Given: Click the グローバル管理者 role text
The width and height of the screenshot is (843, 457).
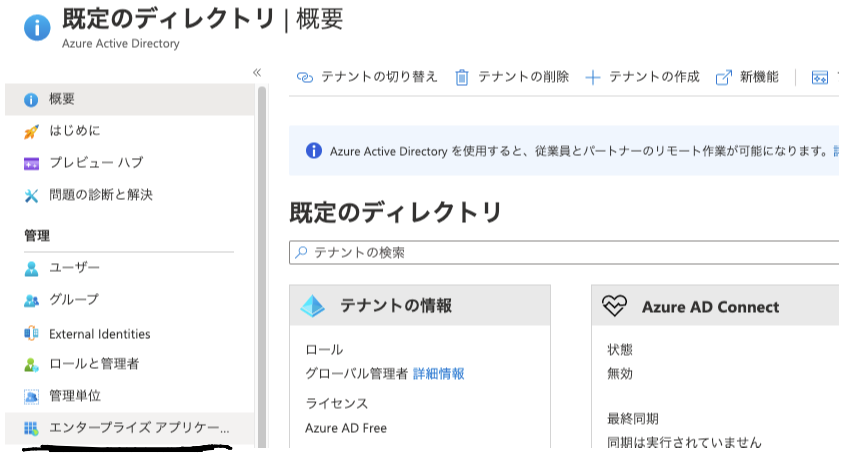Looking at the screenshot, I should click(x=356, y=374).
